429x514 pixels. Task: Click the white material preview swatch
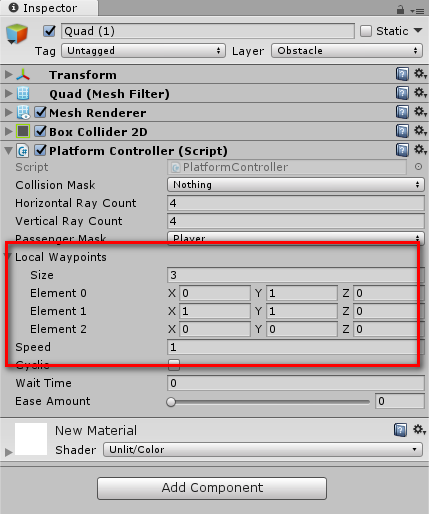(31, 439)
